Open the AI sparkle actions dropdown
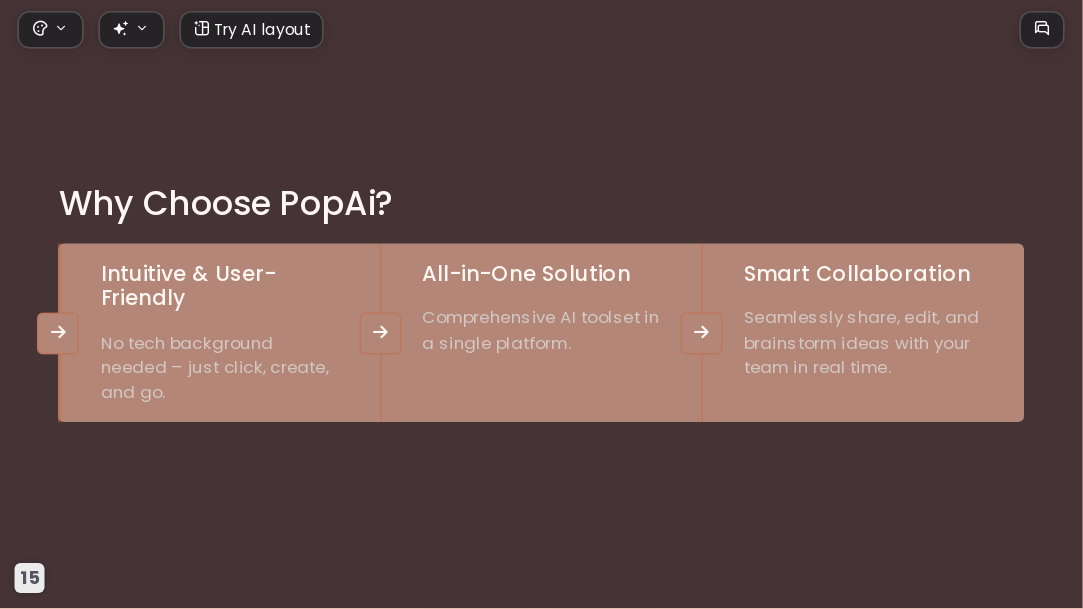 (x=131, y=30)
